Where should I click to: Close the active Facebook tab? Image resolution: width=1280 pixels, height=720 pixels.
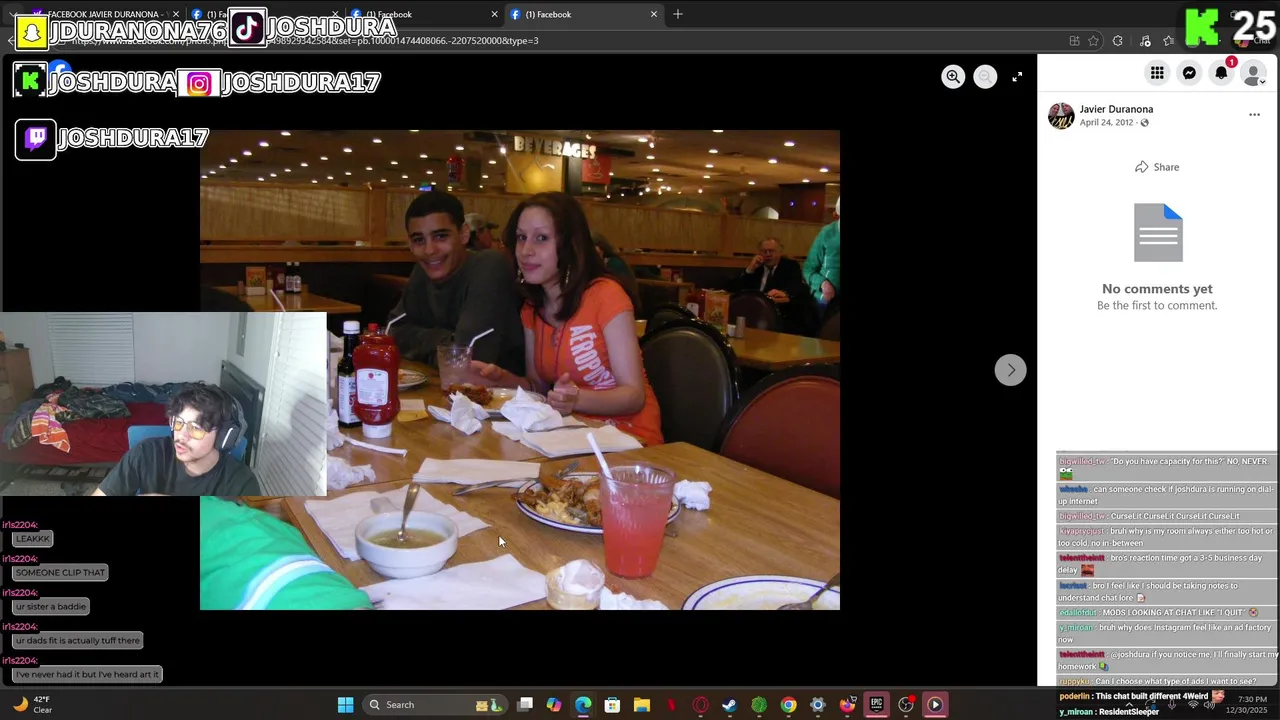654,14
